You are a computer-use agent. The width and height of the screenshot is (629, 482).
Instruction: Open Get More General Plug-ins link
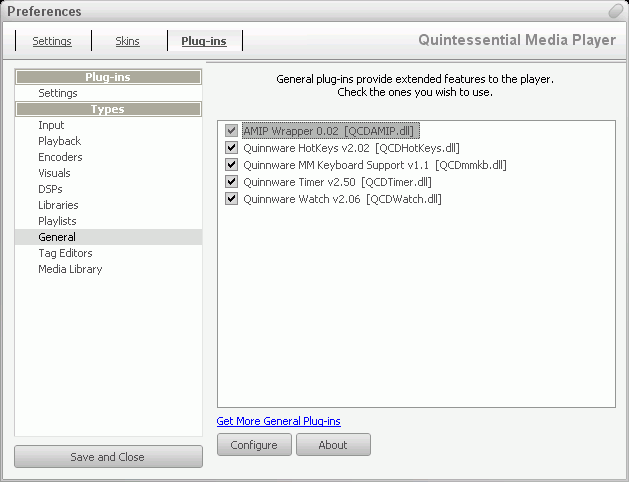[x=278, y=421]
